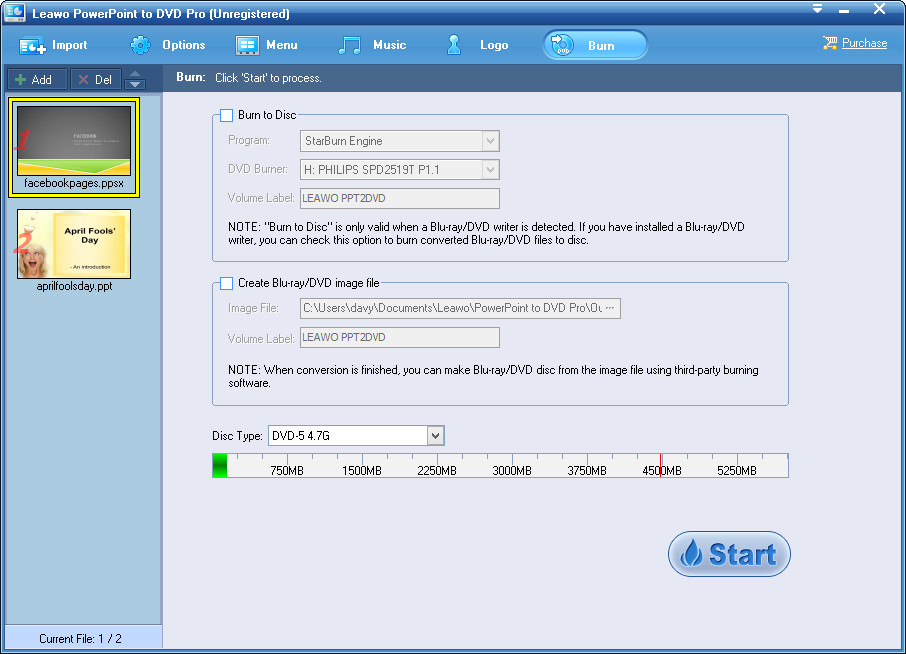Viewport: 906px width, 654px height.
Task: Switch to the Burn tab
Action: pyautogui.click(x=595, y=45)
